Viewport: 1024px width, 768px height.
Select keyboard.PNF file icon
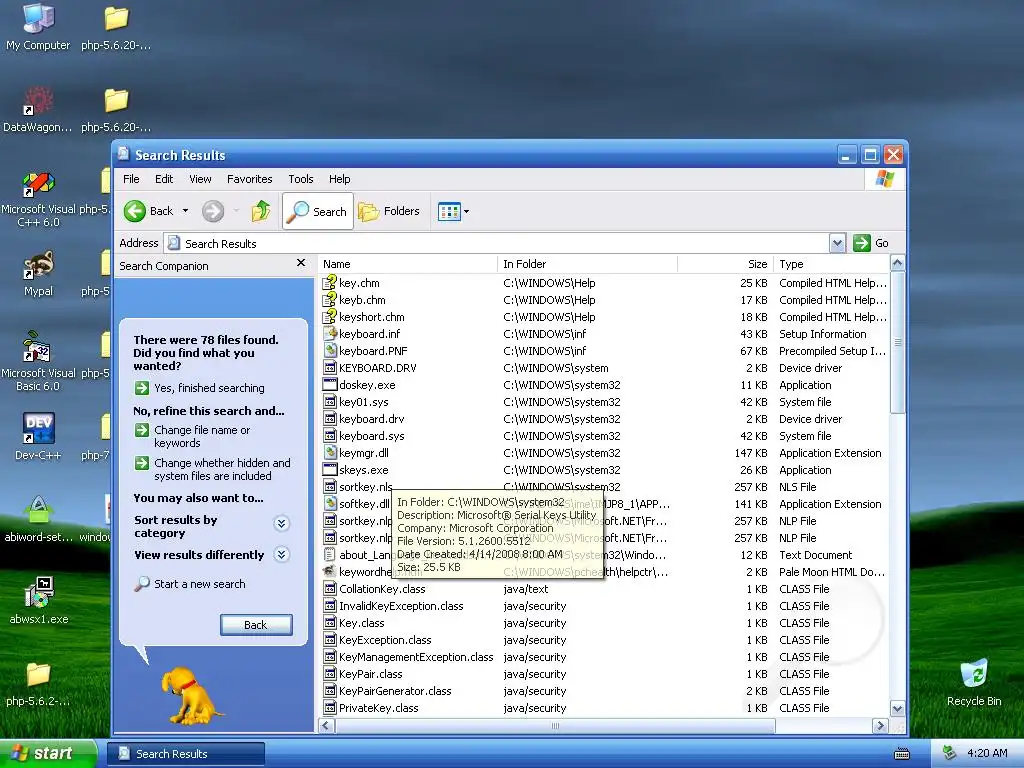[330, 351]
